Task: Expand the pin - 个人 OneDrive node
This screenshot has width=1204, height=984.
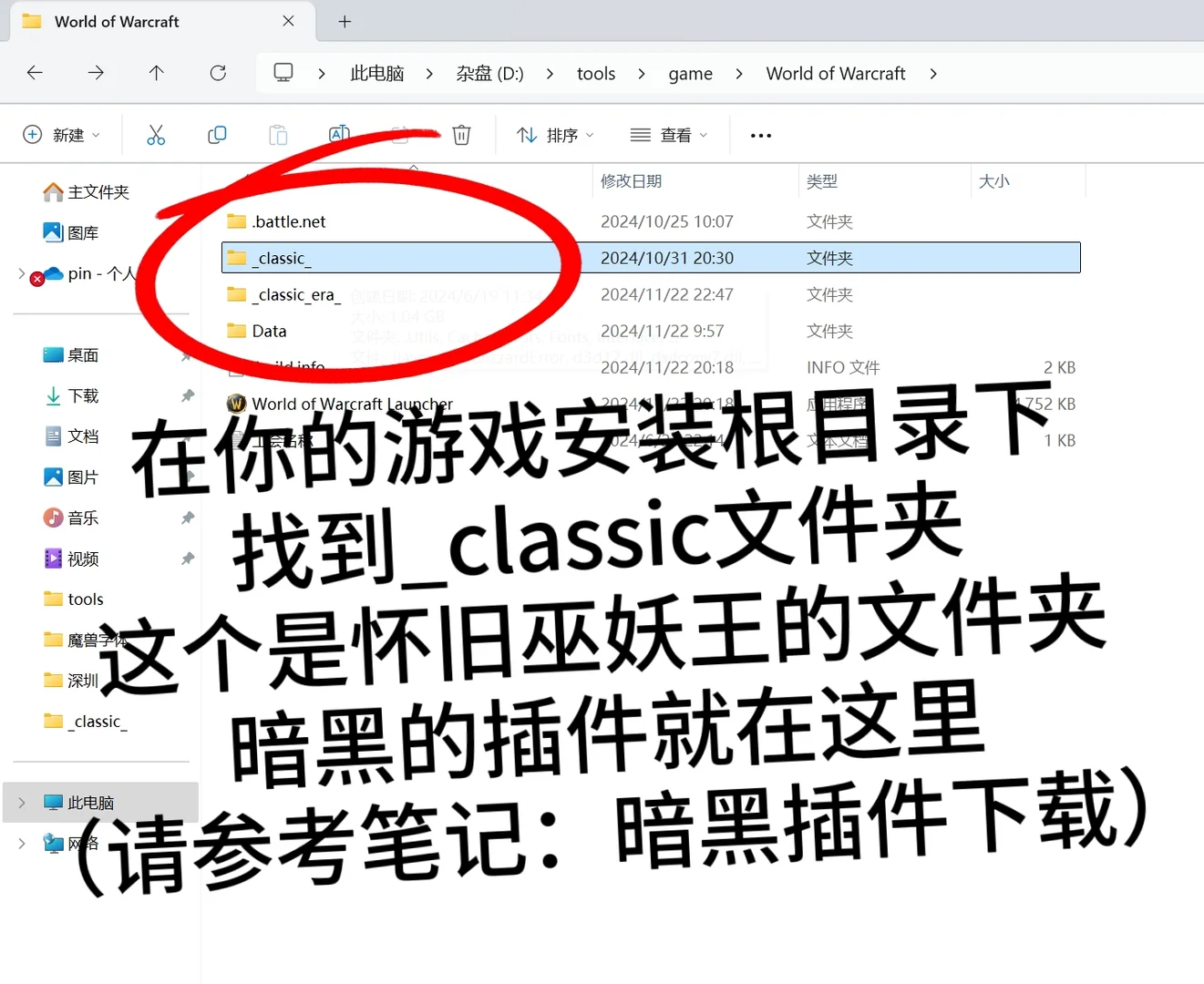Action: point(22,273)
